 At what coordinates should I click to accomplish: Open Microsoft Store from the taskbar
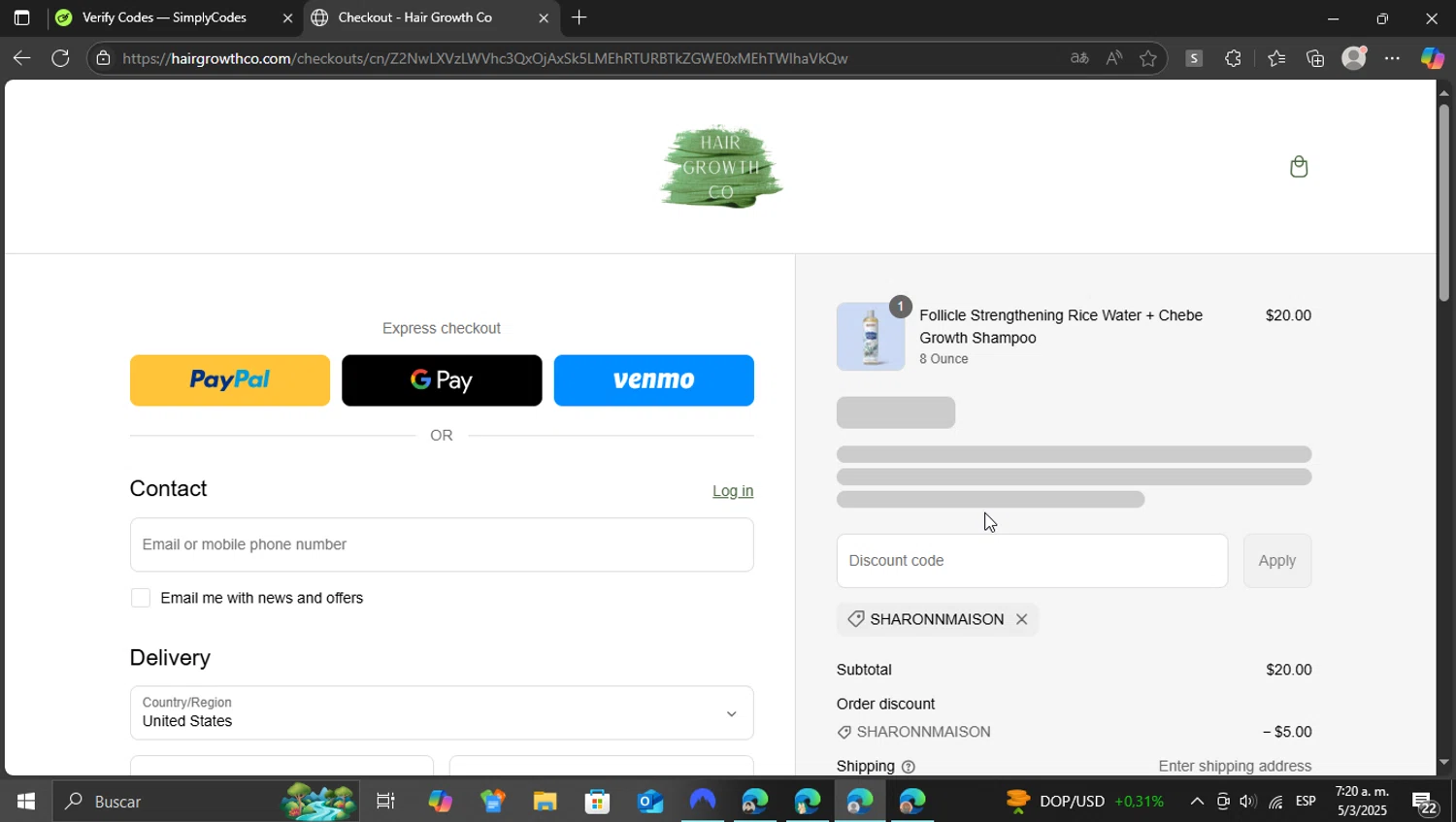pos(597,802)
